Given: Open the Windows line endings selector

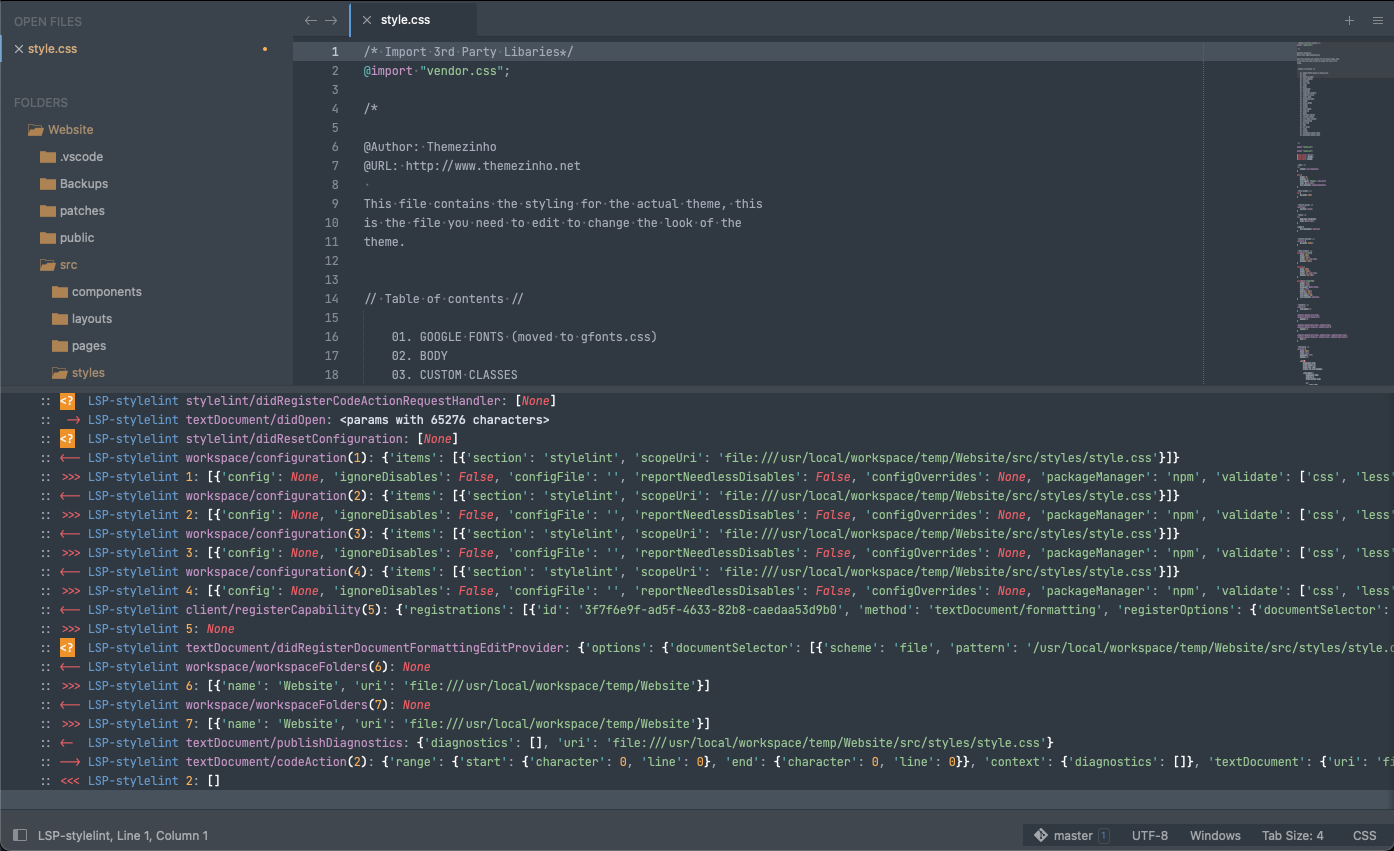Looking at the screenshot, I should click(1215, 835).
